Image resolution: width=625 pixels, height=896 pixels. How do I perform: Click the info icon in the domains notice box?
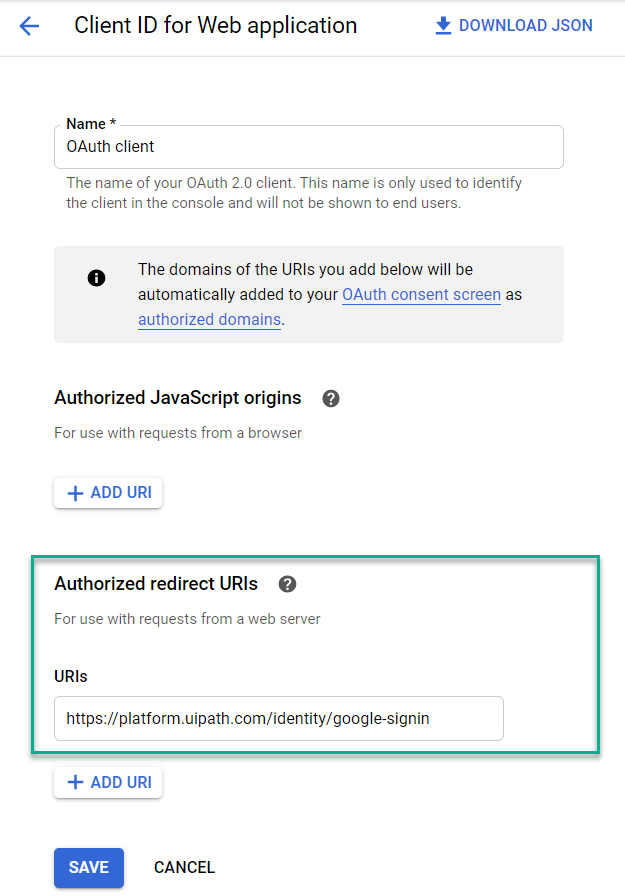[x=96, y=278]
